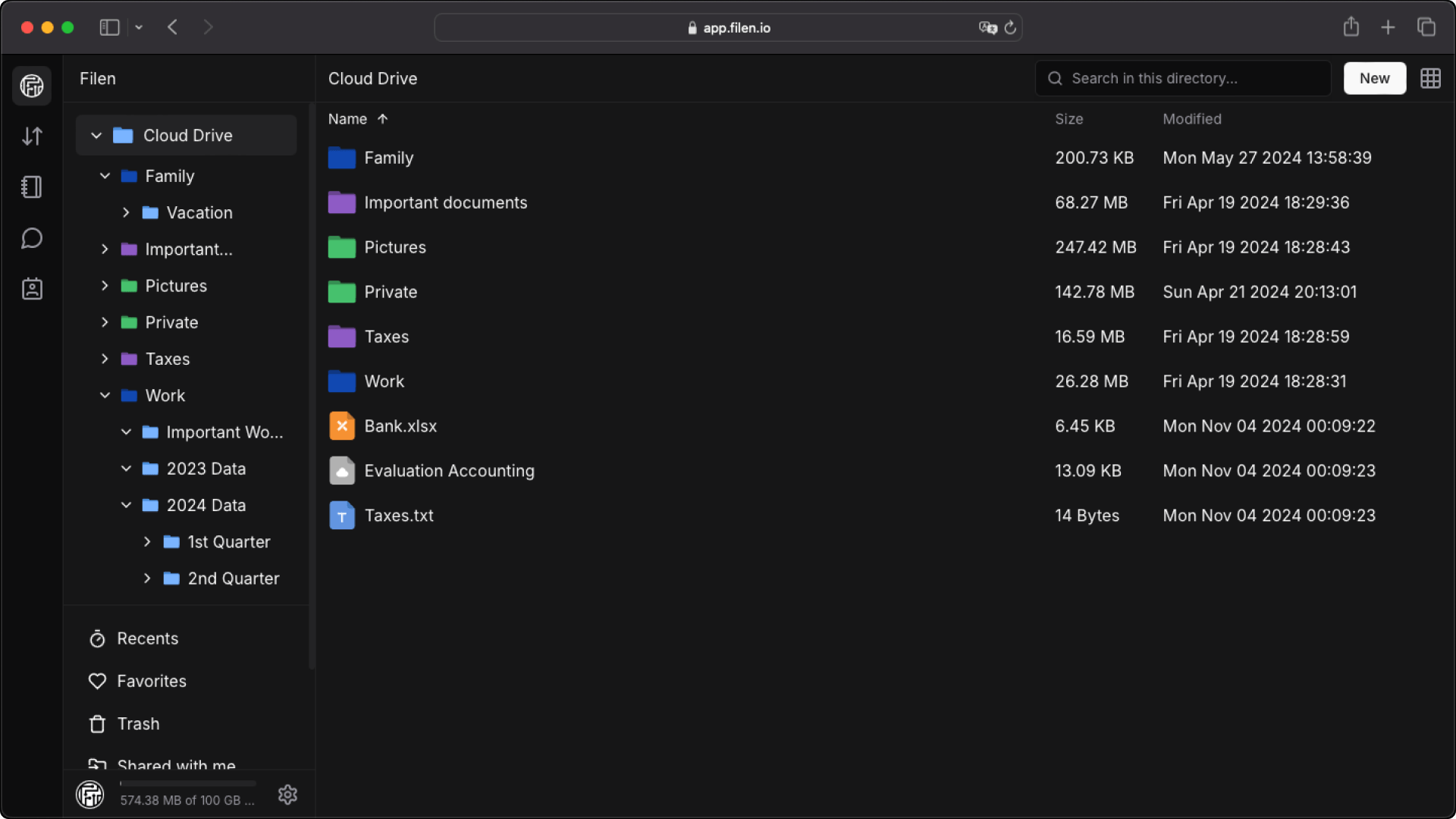Image resolution: width=1456 pixels, height=819 pixels.
Task: Open Shared with me
Action: [175, 766]
